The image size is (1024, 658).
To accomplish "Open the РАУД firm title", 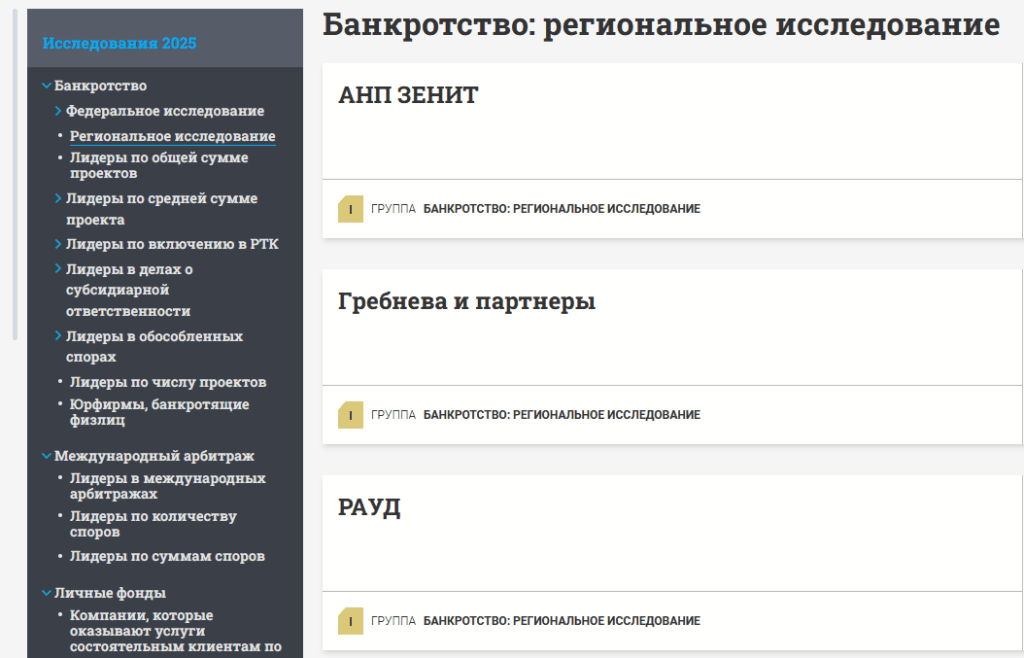I will tap(370, 508).
